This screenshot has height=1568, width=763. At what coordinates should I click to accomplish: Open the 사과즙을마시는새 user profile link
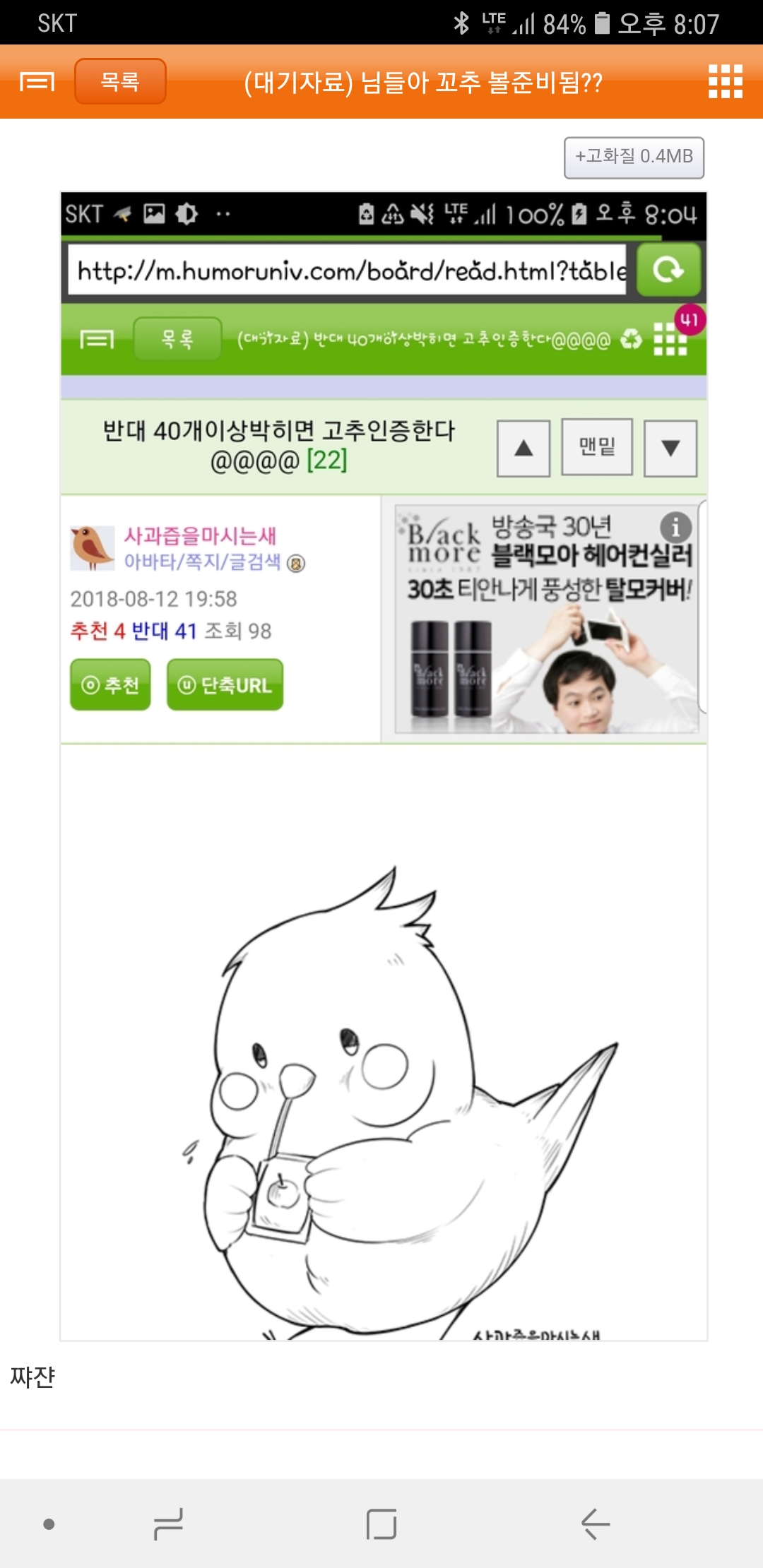[200, 536]
